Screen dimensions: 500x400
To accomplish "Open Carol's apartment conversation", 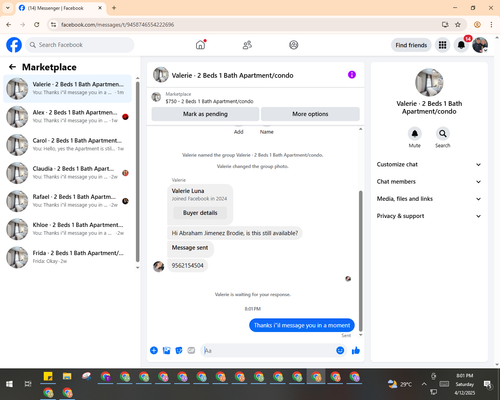I will point(67,145).
